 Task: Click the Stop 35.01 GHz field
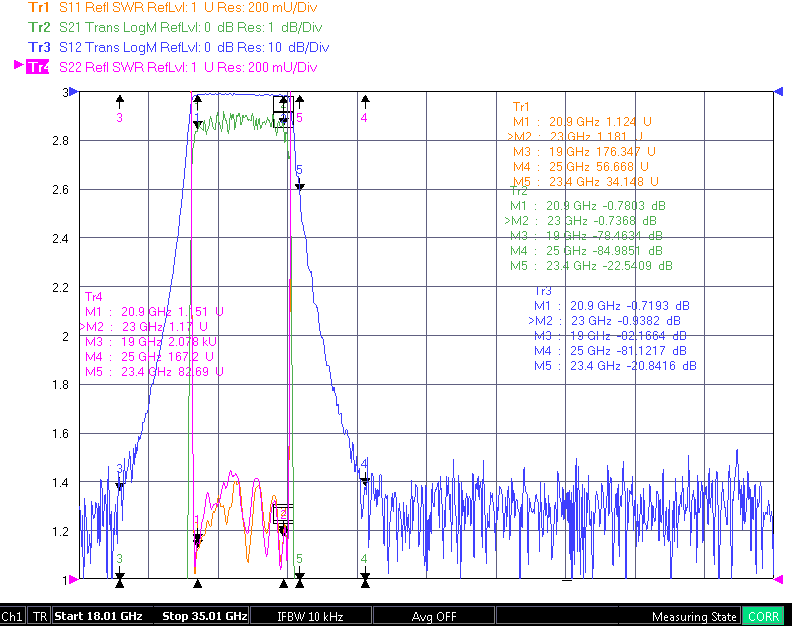(x=204, y=616)
